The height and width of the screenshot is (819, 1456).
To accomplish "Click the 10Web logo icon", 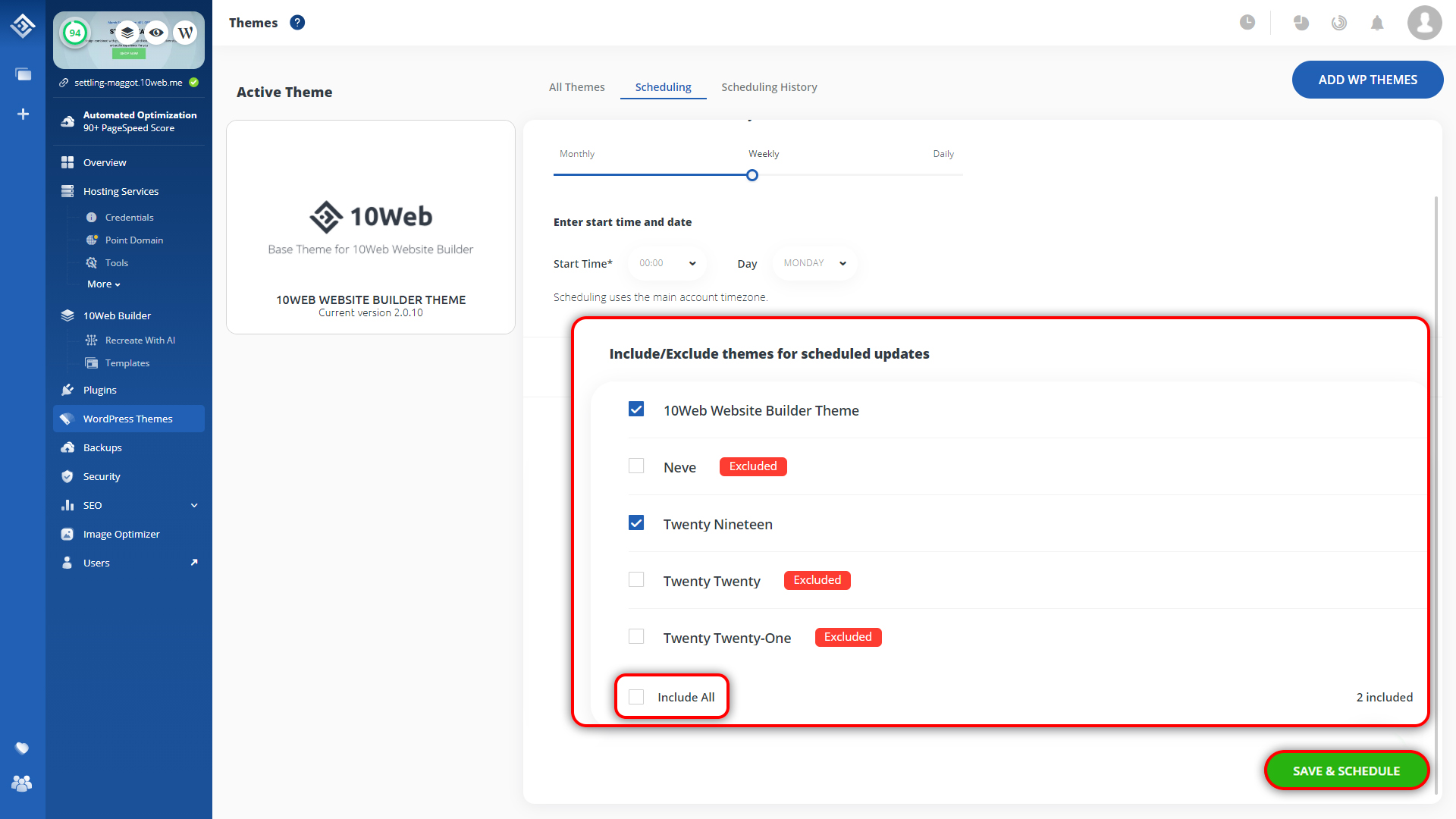I will coord(23,26).
